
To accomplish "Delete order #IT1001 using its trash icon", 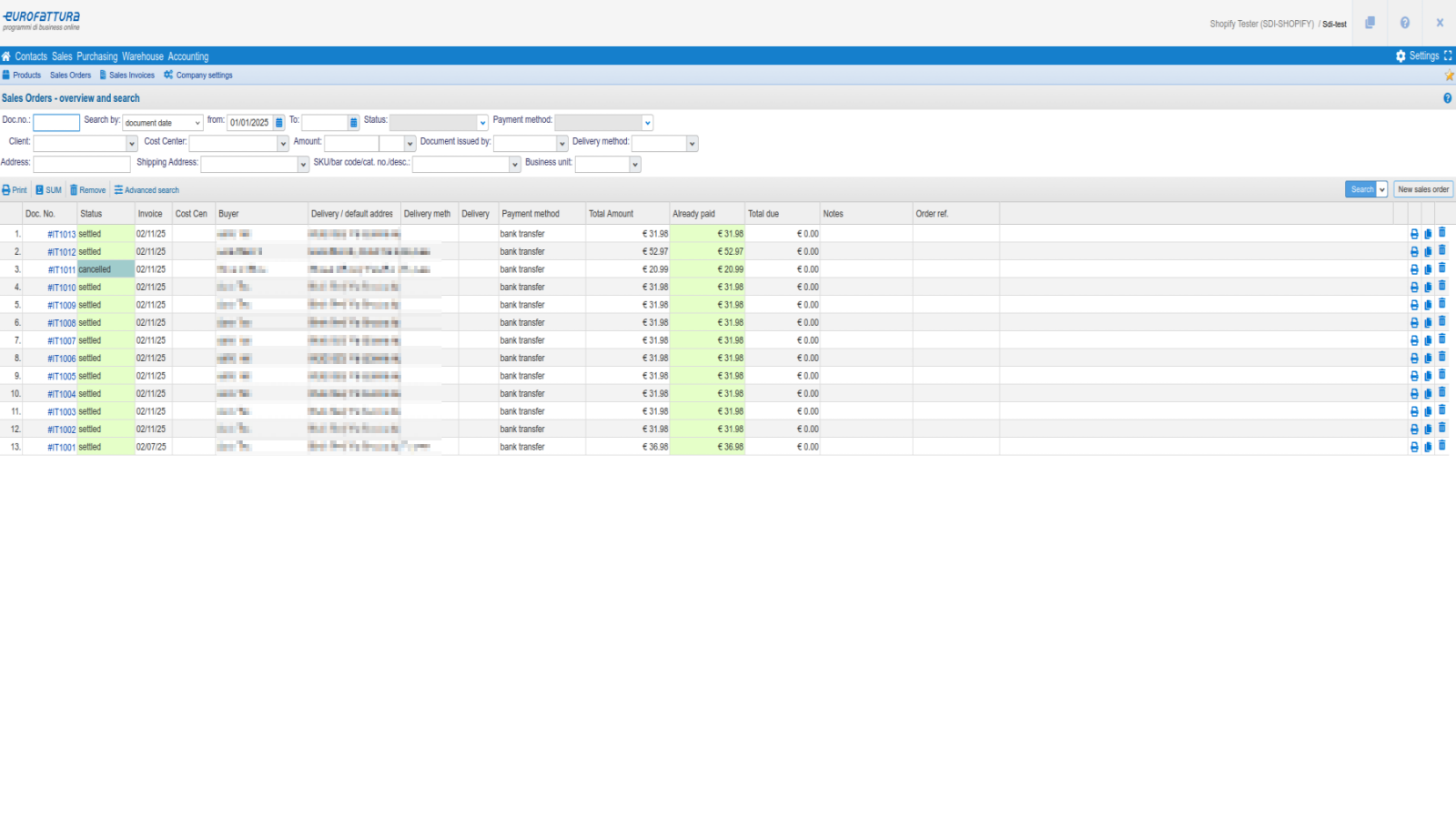I will pyautogui.click(x=1441, y=446).
